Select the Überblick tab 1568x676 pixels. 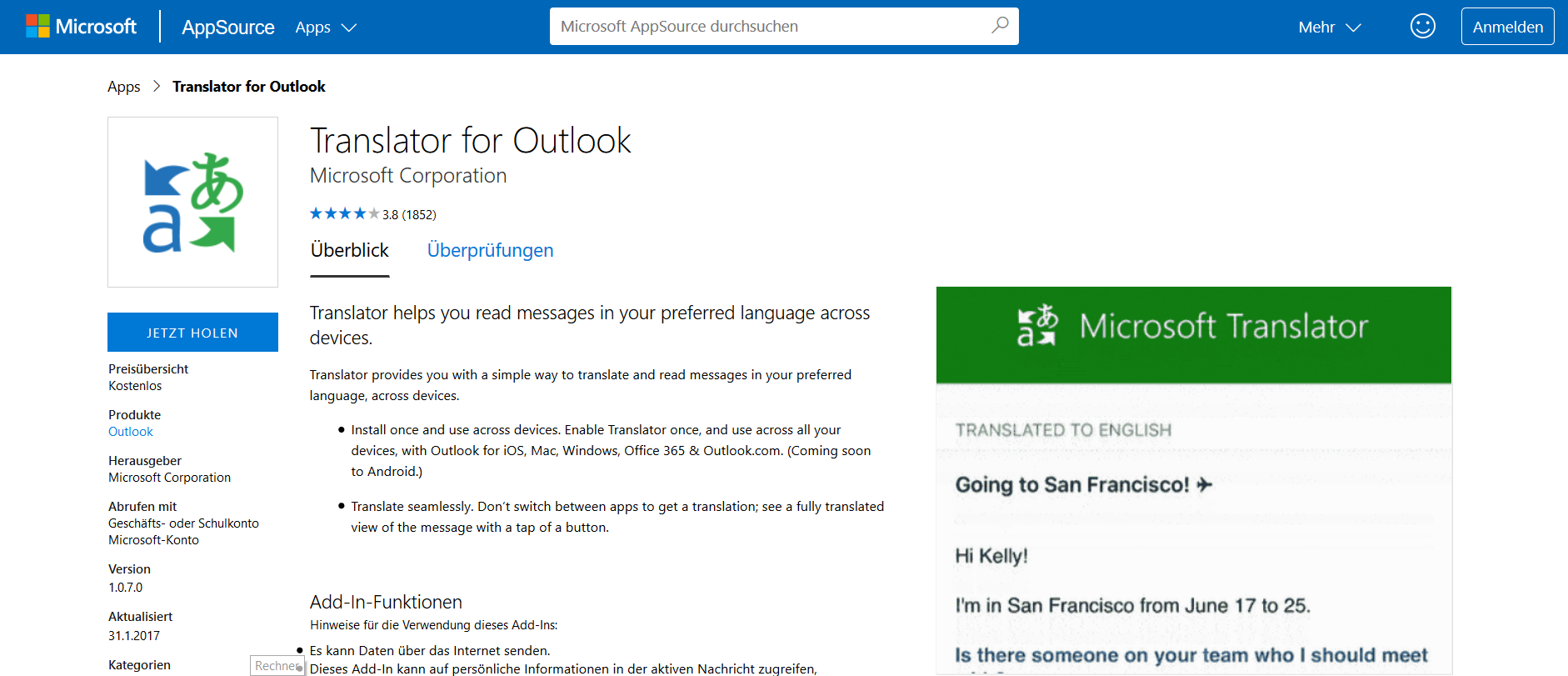pyautogui.click(x=349, y=250)
